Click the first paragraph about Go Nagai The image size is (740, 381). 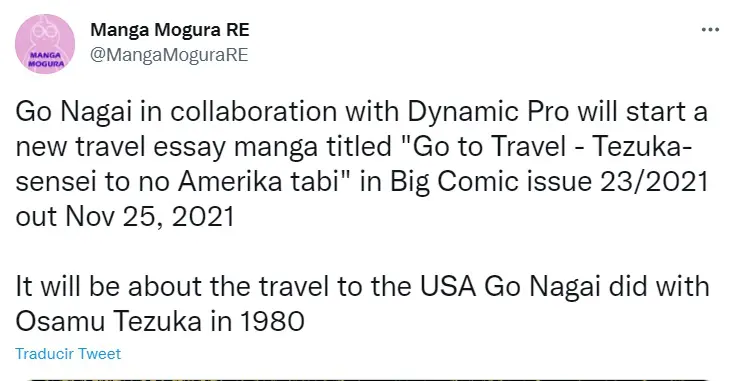[x=362, y=164]
